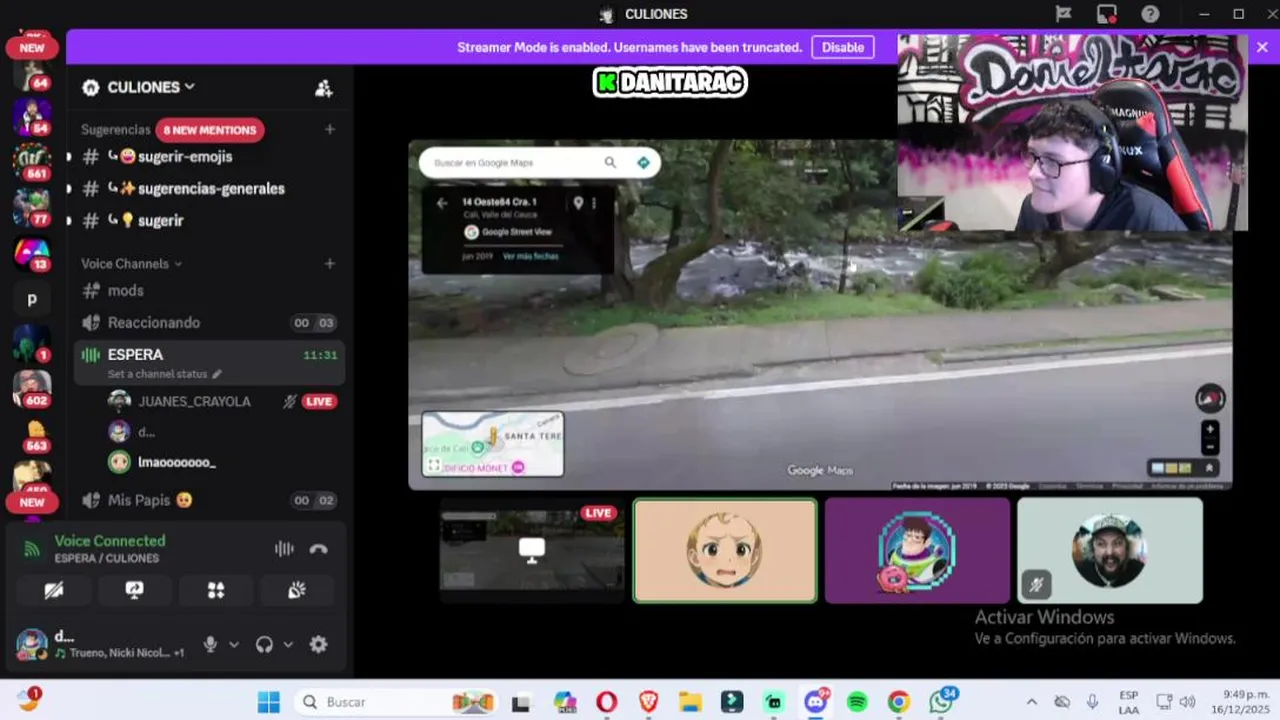The width and height of the screenshot is (1280, 720).
Task: Mute the microphone
Action: [x=210, y=645]
